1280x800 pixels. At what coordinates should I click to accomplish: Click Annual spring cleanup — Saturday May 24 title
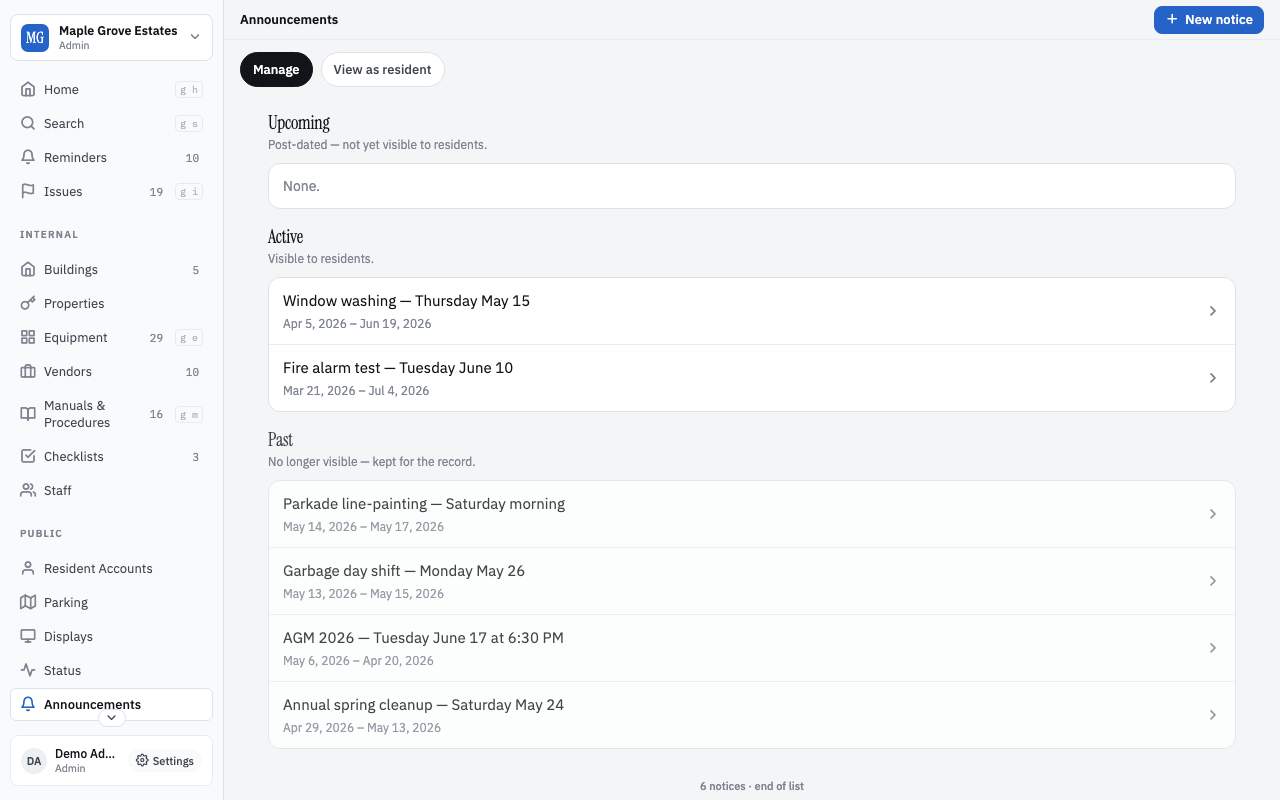[423, 705]
